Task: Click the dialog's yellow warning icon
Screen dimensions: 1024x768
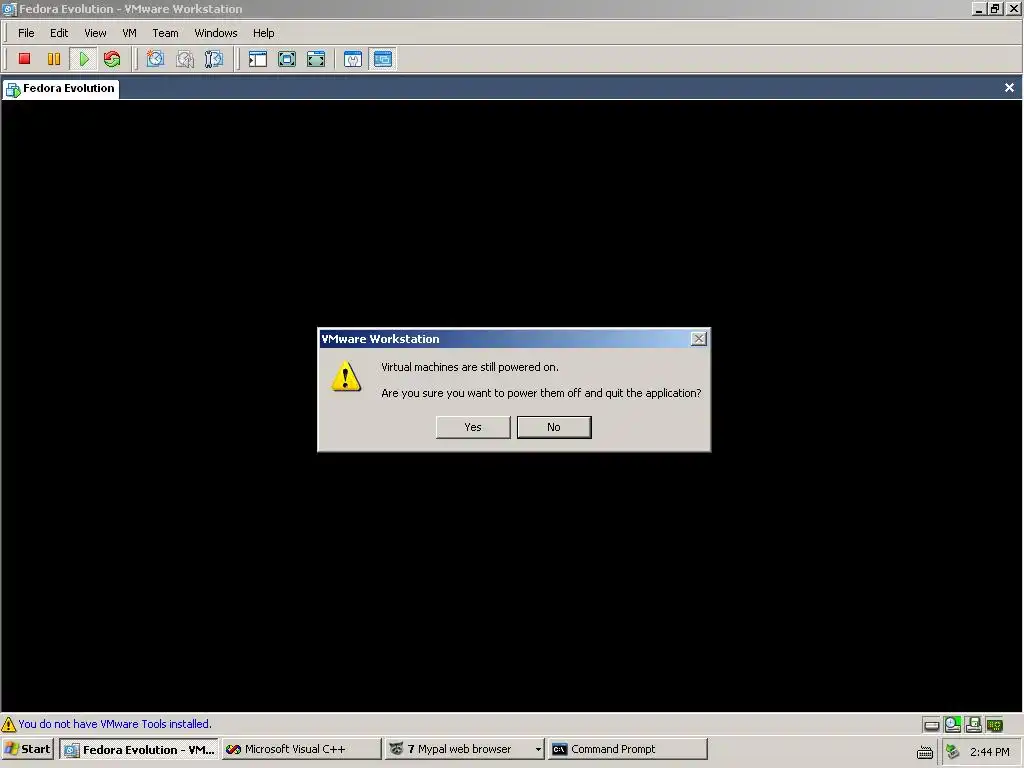Action: [346, 377]
